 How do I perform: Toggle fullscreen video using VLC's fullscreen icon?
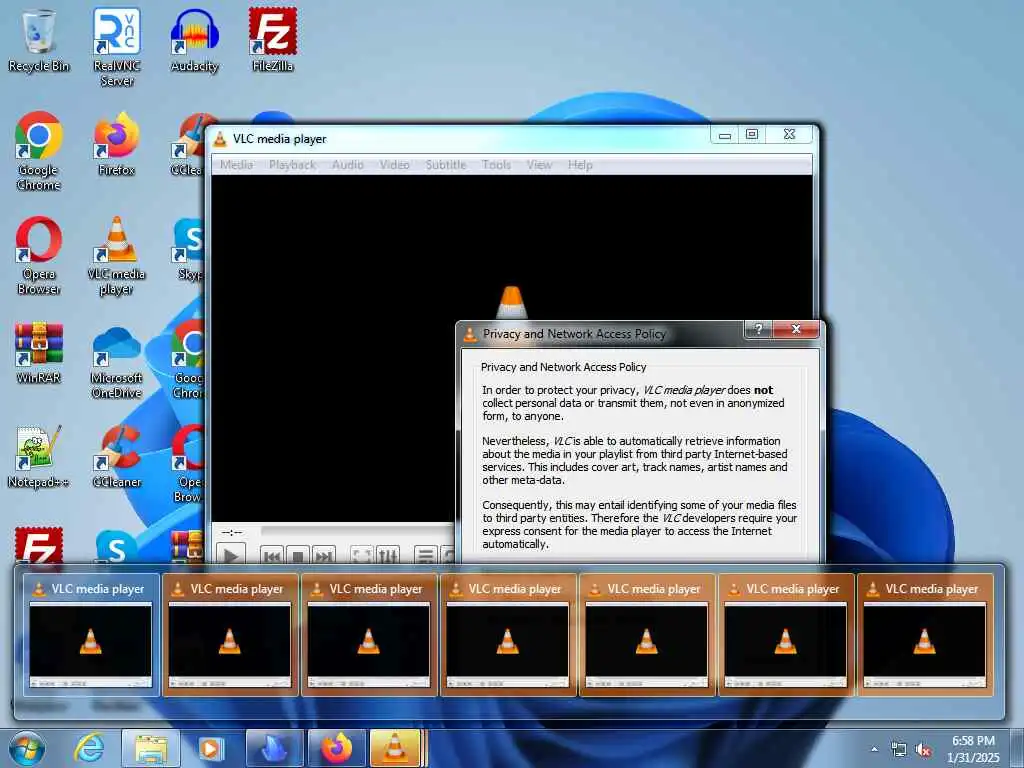(362, 556)
